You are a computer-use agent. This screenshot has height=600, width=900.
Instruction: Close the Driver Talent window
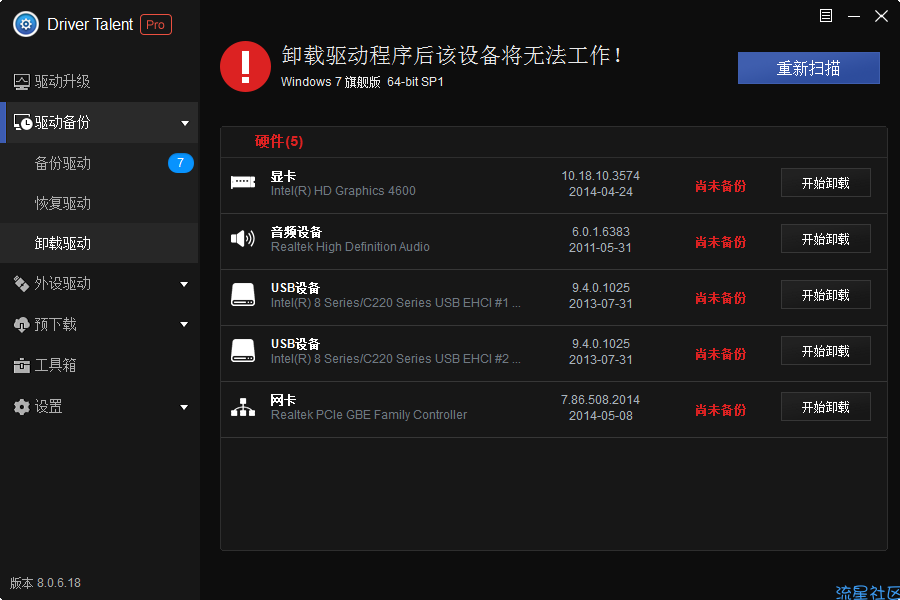click(x=882, y=16)
